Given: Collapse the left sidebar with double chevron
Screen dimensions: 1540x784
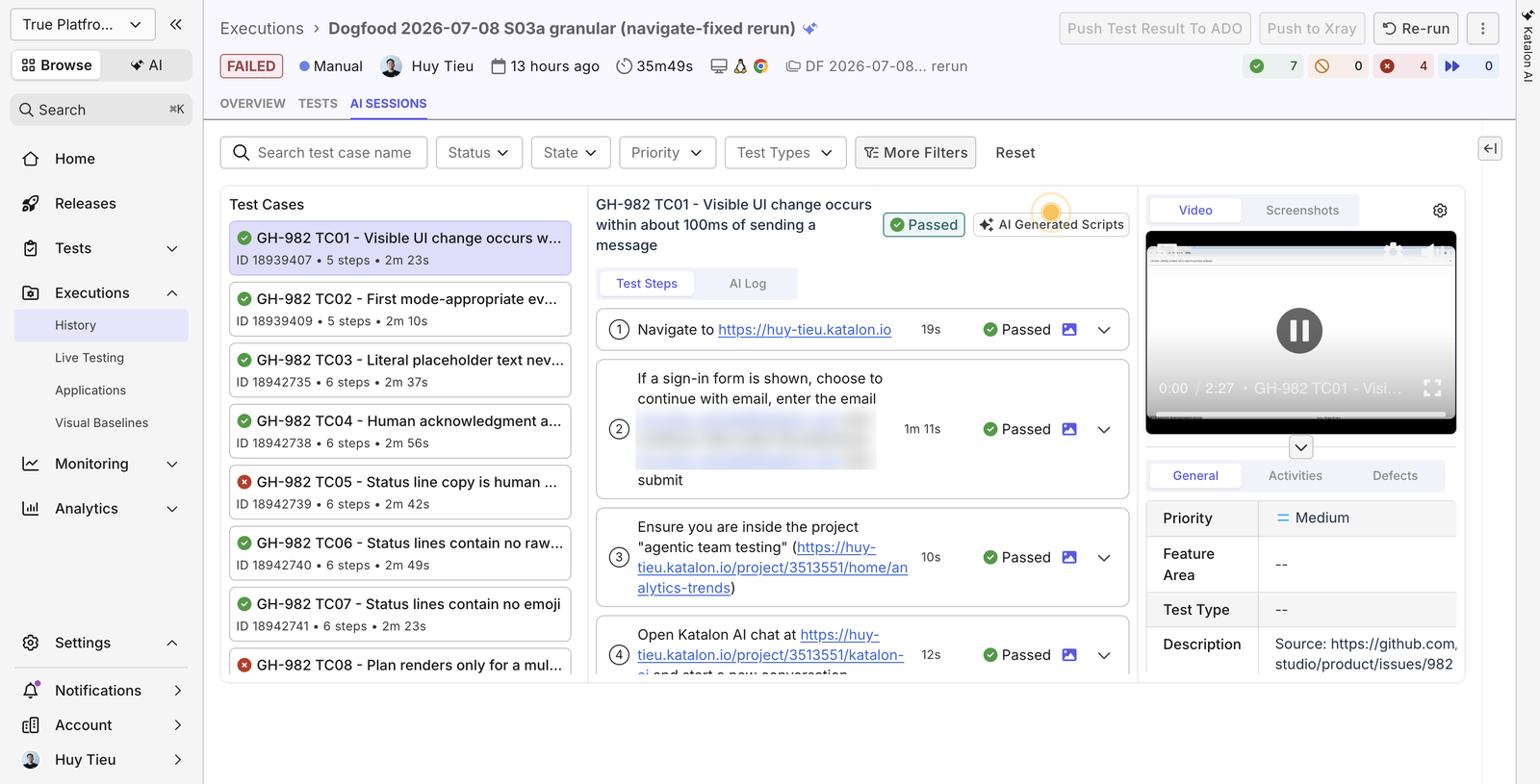Looking at the screenshot, I should tap(175, 25).
